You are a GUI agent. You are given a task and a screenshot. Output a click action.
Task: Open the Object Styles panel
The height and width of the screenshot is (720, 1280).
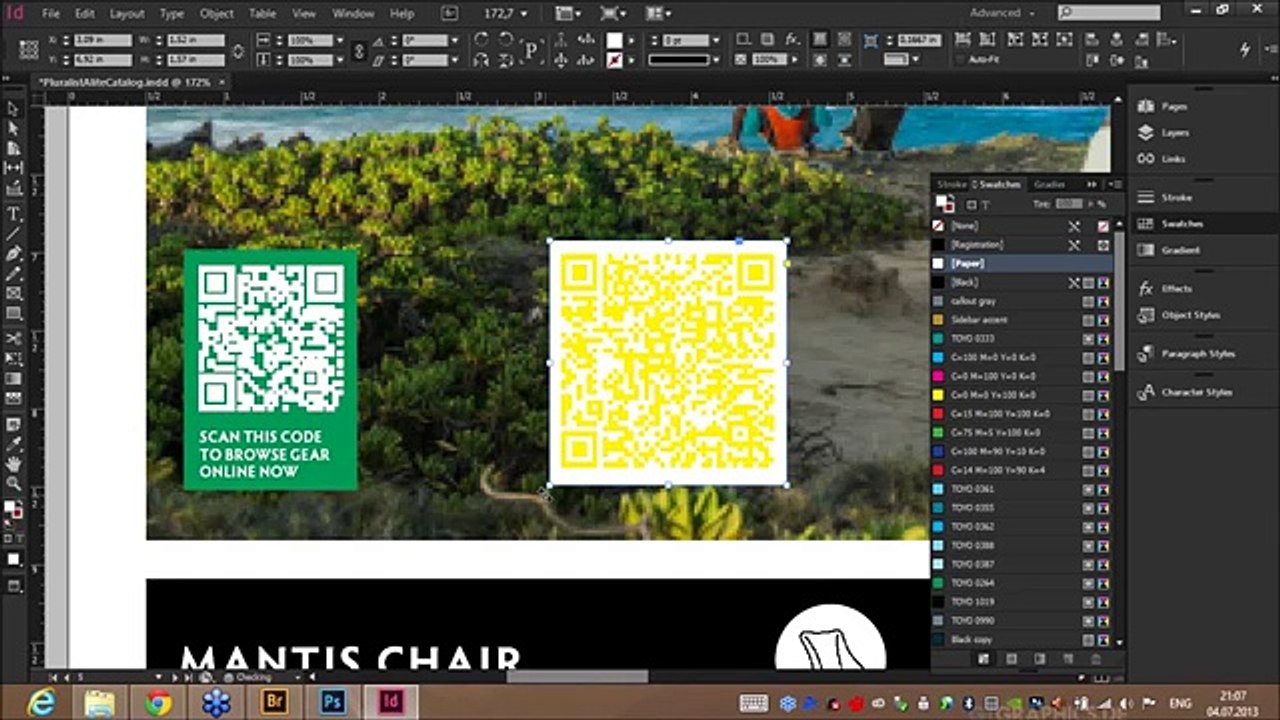pos(1190,315)
